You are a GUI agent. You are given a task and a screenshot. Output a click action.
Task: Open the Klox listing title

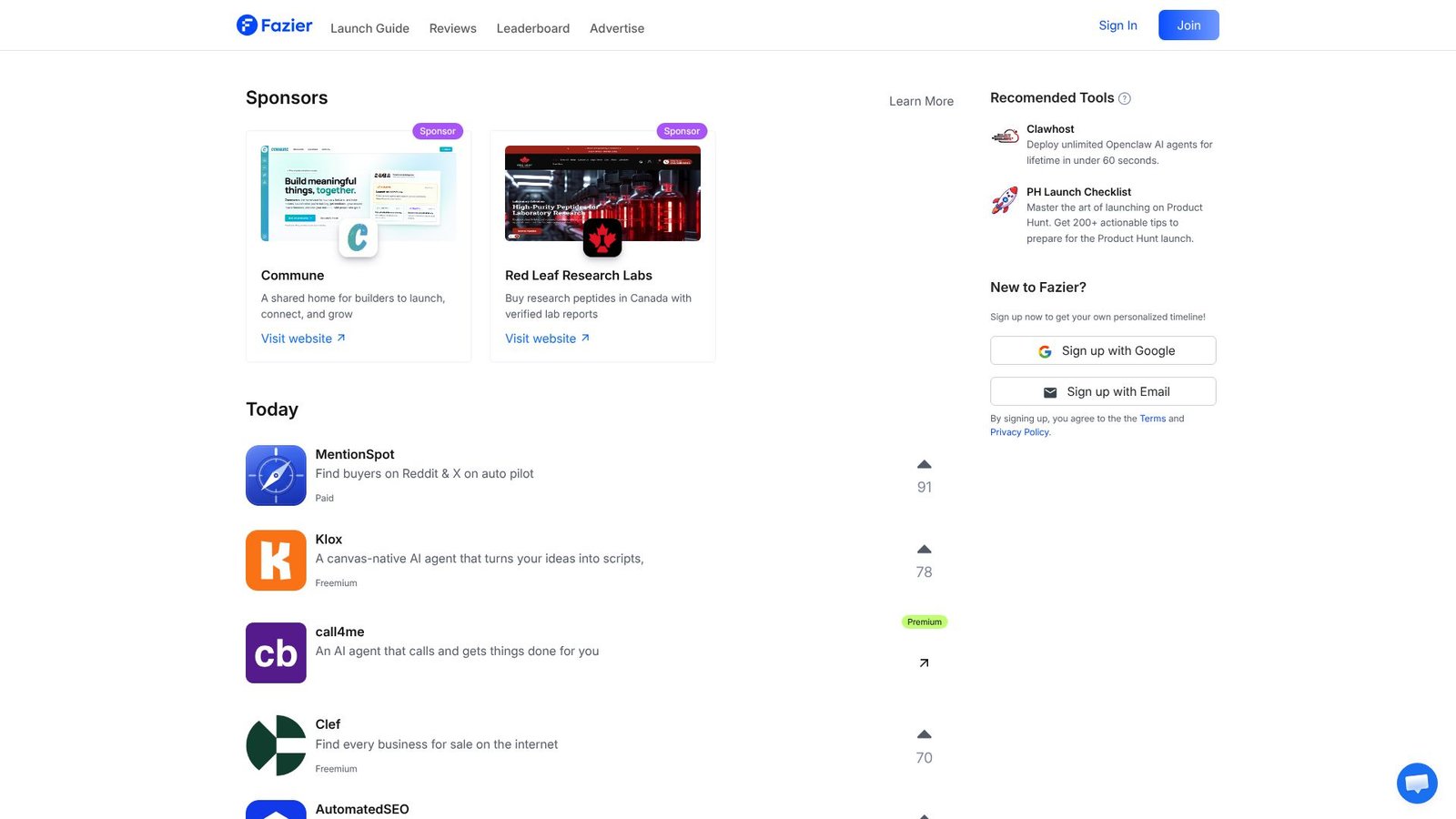[x=329, y=540]
